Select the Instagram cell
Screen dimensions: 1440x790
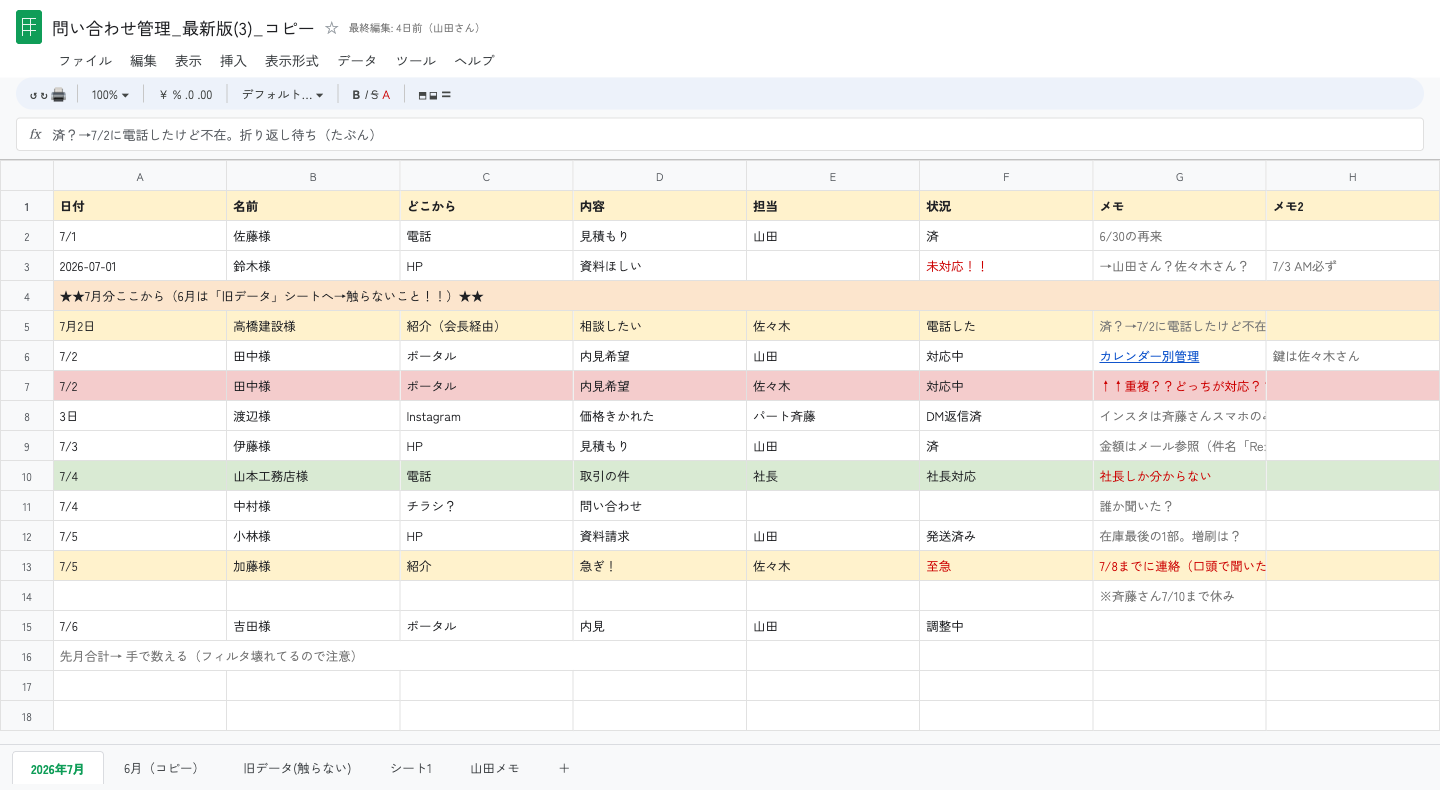[x=486, y=416]
